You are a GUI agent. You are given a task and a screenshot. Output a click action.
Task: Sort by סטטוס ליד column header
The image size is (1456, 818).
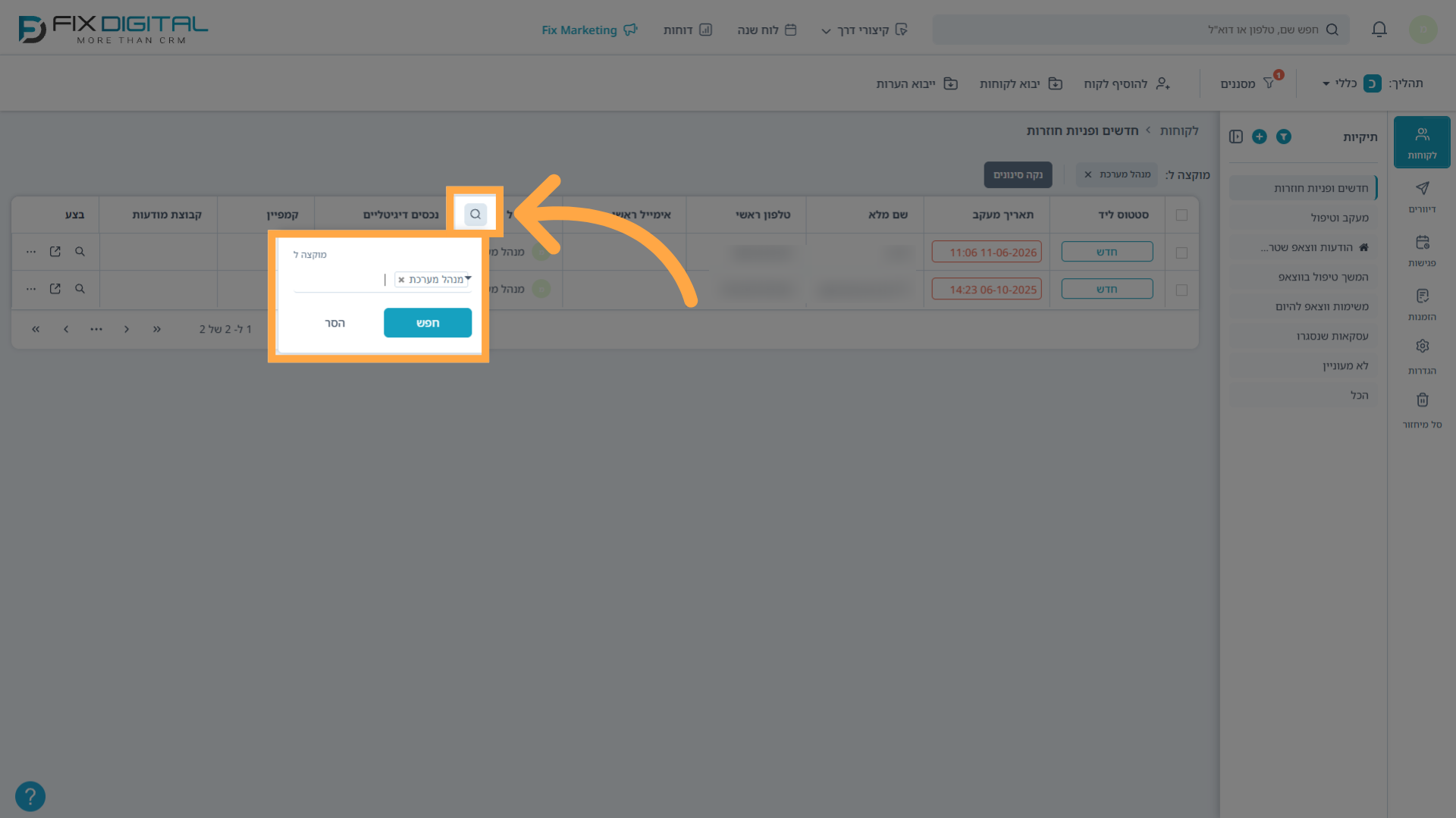click(1123, 215)
